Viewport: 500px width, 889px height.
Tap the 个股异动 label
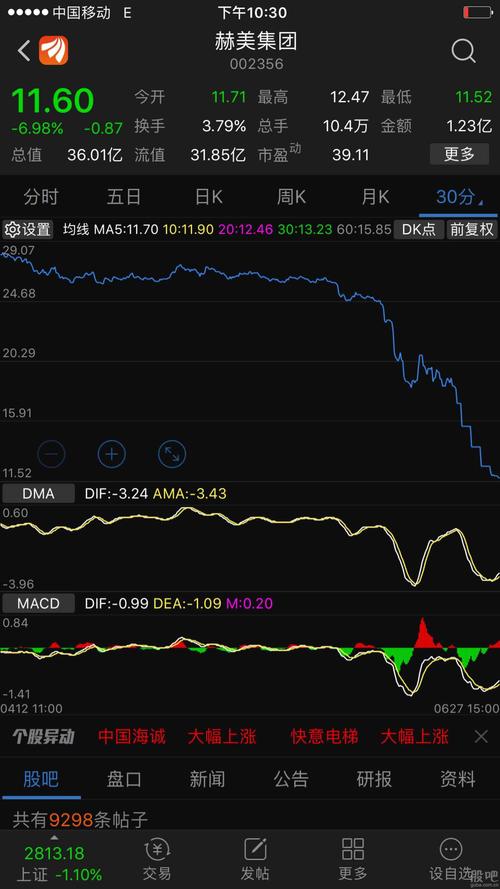coord(44,736)
